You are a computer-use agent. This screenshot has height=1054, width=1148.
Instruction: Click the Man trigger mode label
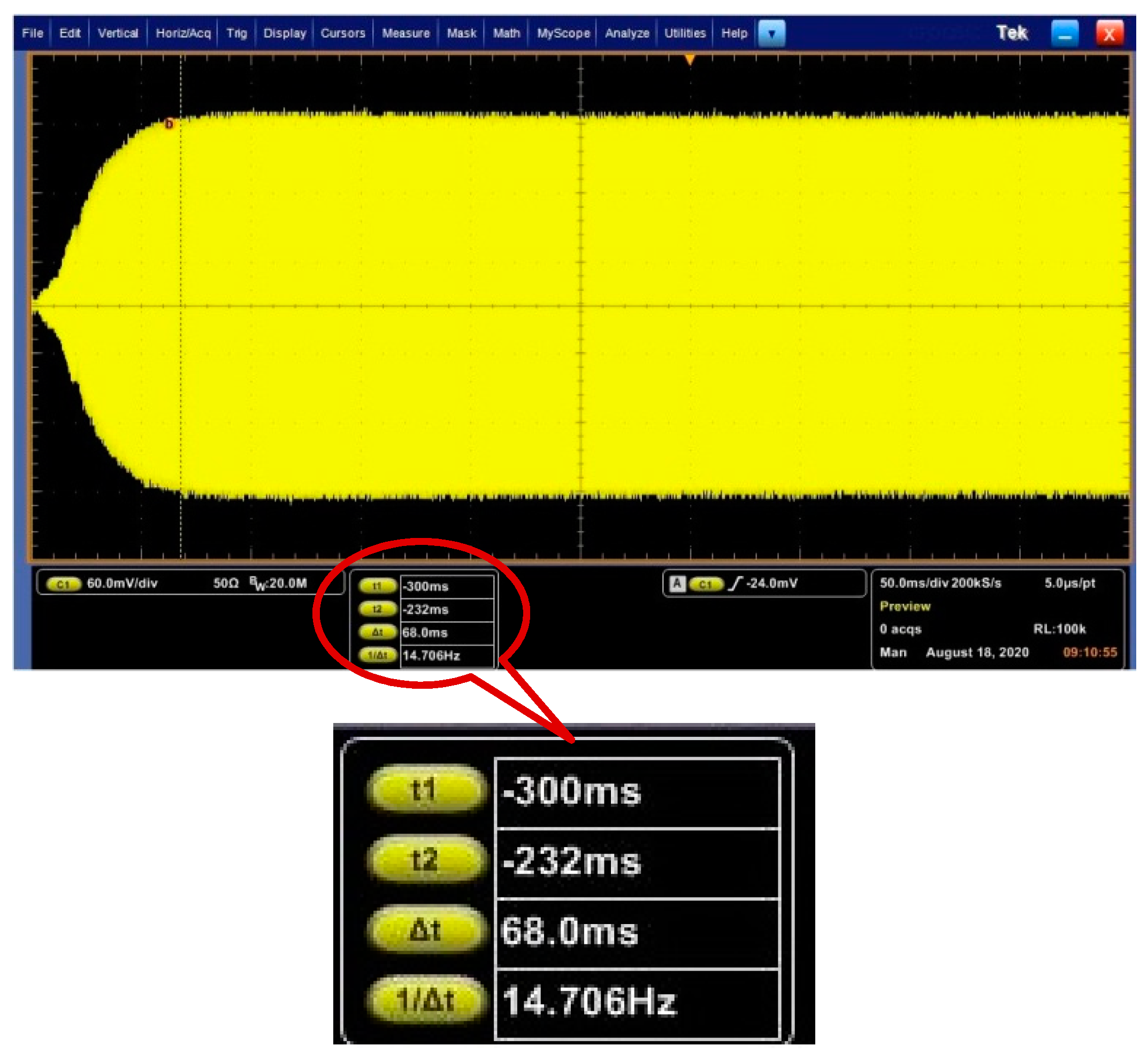[893, 652]
